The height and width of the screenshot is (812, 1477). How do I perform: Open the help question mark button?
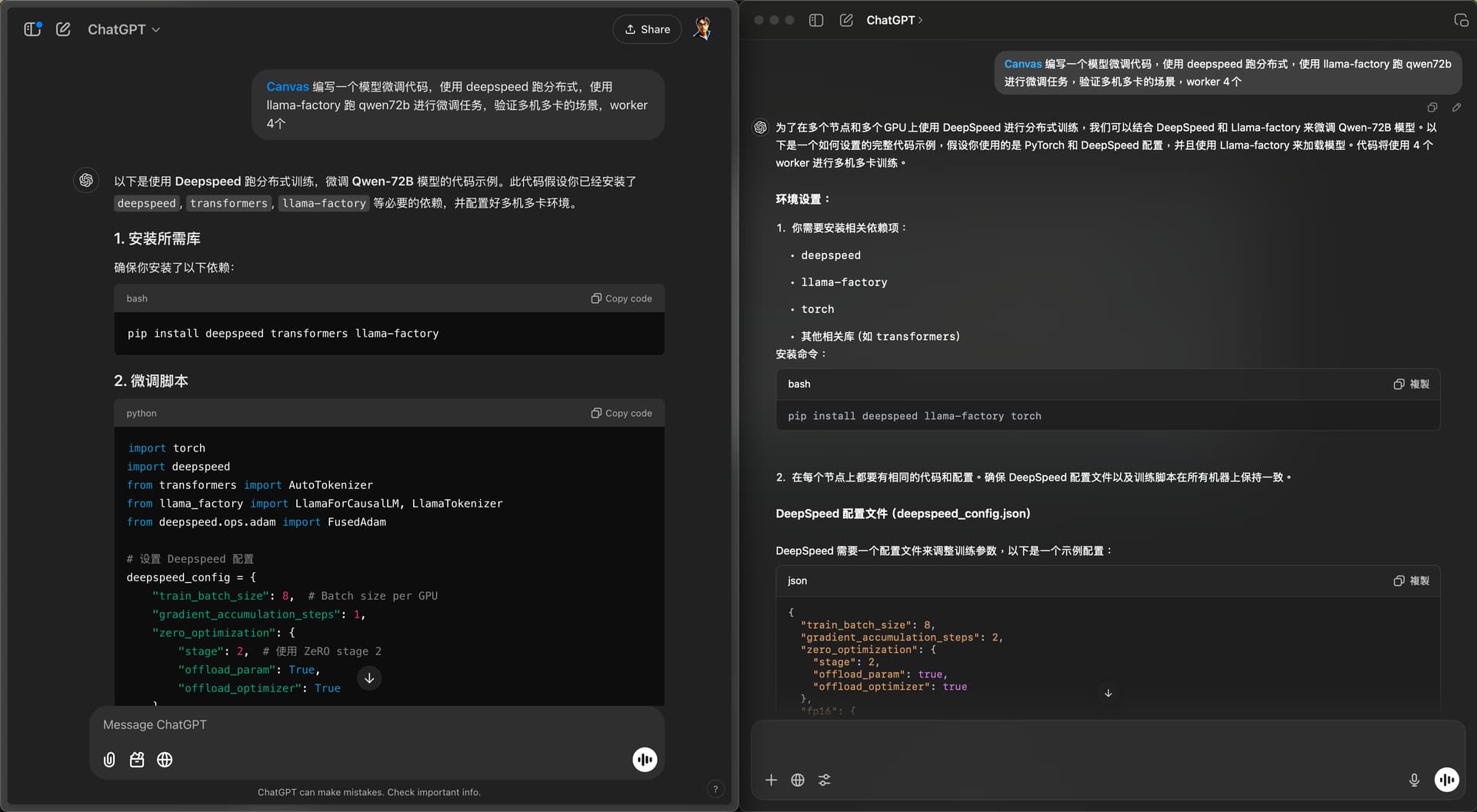pyautogui.click(x=715, y=789)
